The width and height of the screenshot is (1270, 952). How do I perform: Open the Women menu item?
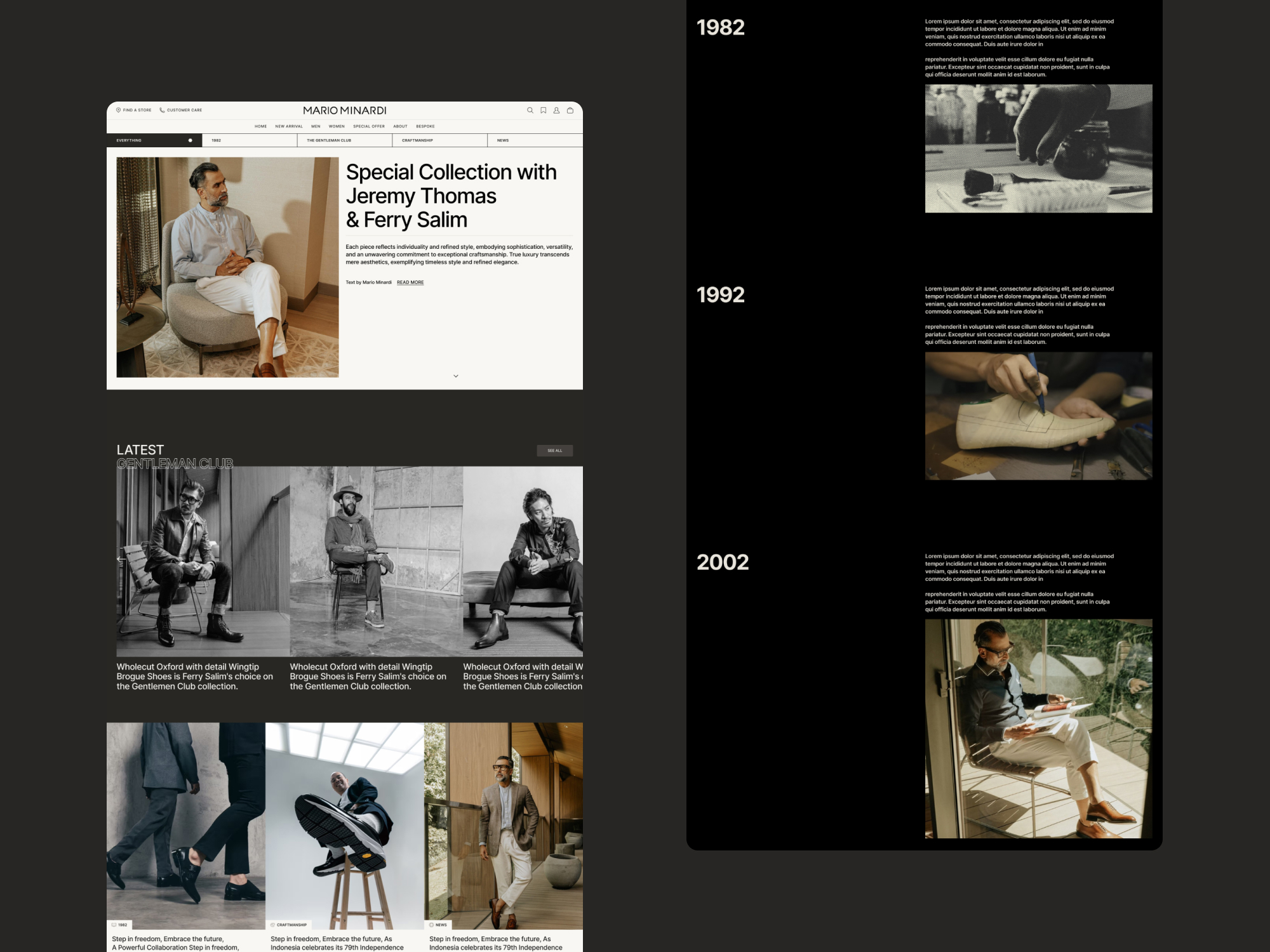click(337, 126)
